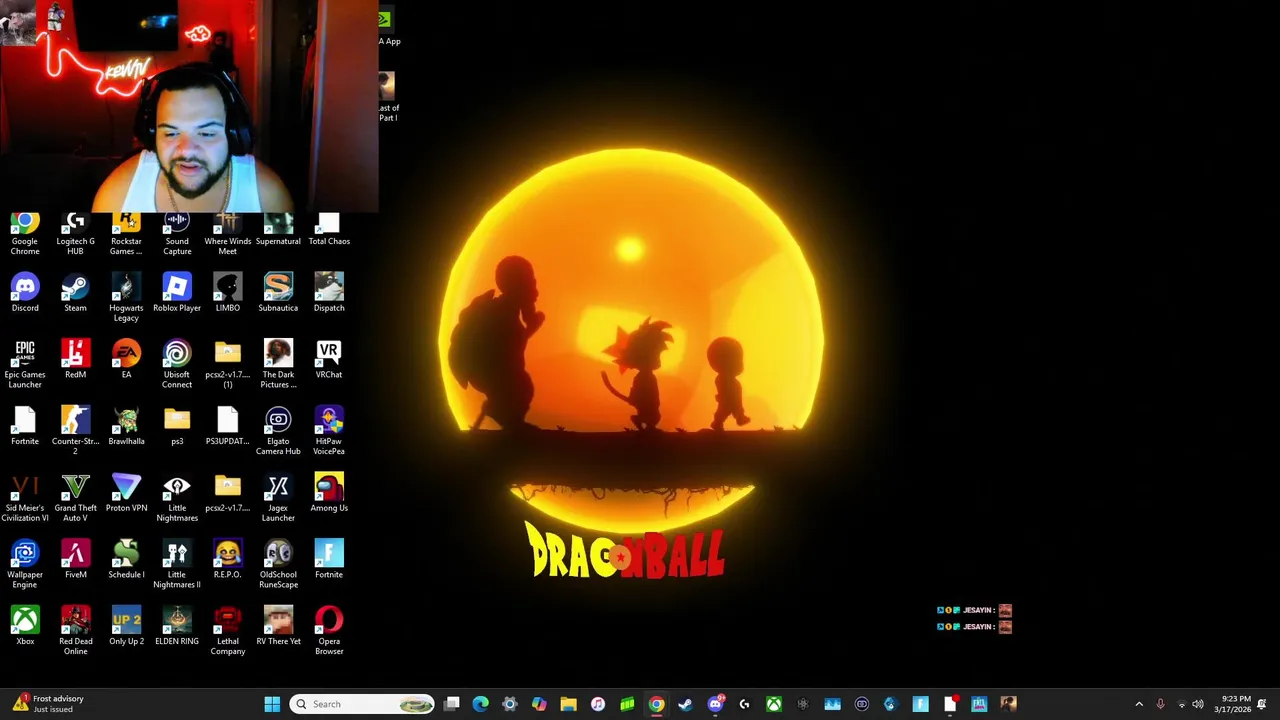Open File Explorer from the taskbar
This screenshot has width=1280, height=720.
pos(568,704)
